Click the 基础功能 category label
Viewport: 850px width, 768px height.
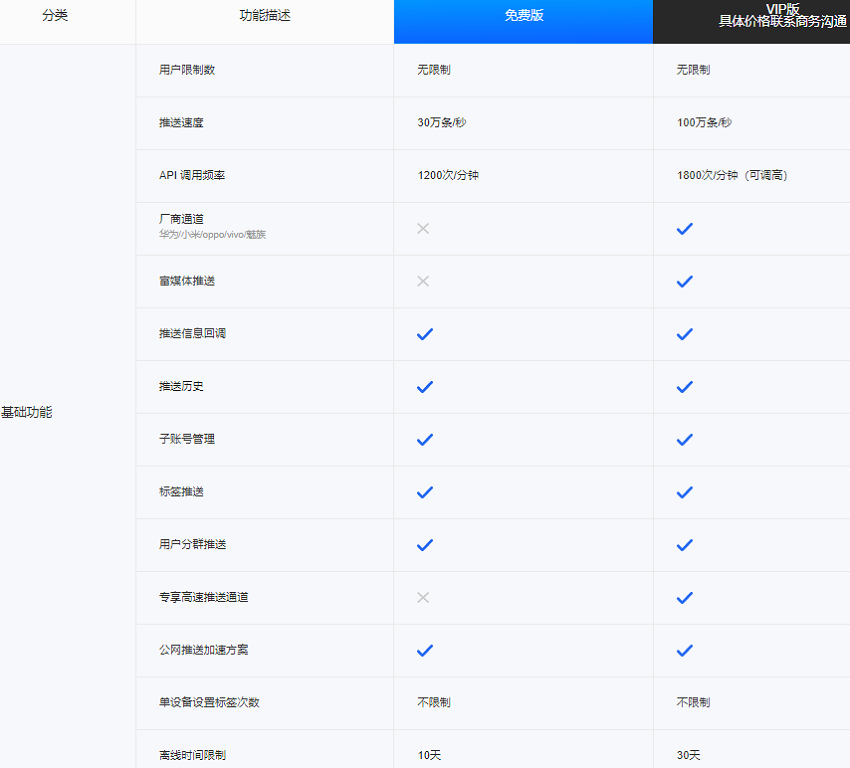coord(27,412)
